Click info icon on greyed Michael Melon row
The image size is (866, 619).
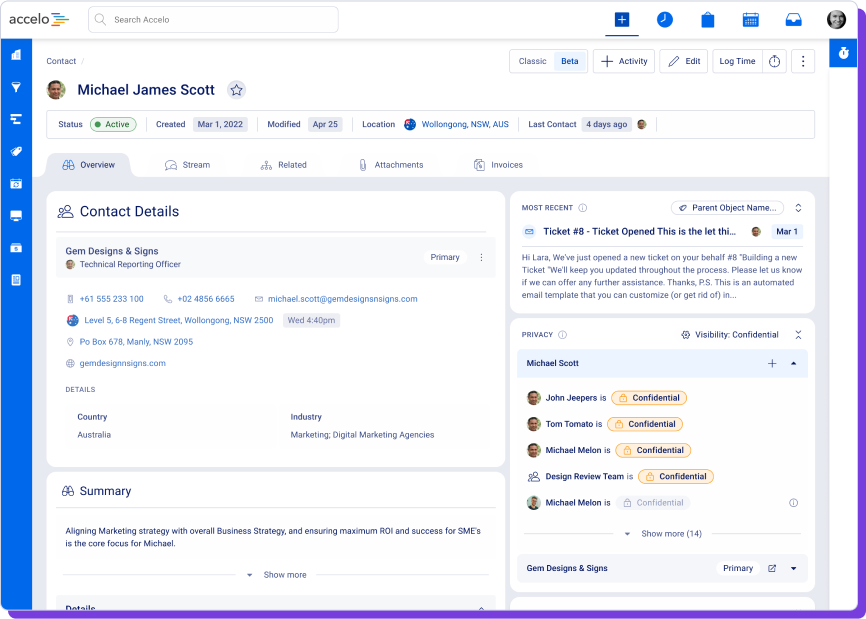click(x=794, y=502)
